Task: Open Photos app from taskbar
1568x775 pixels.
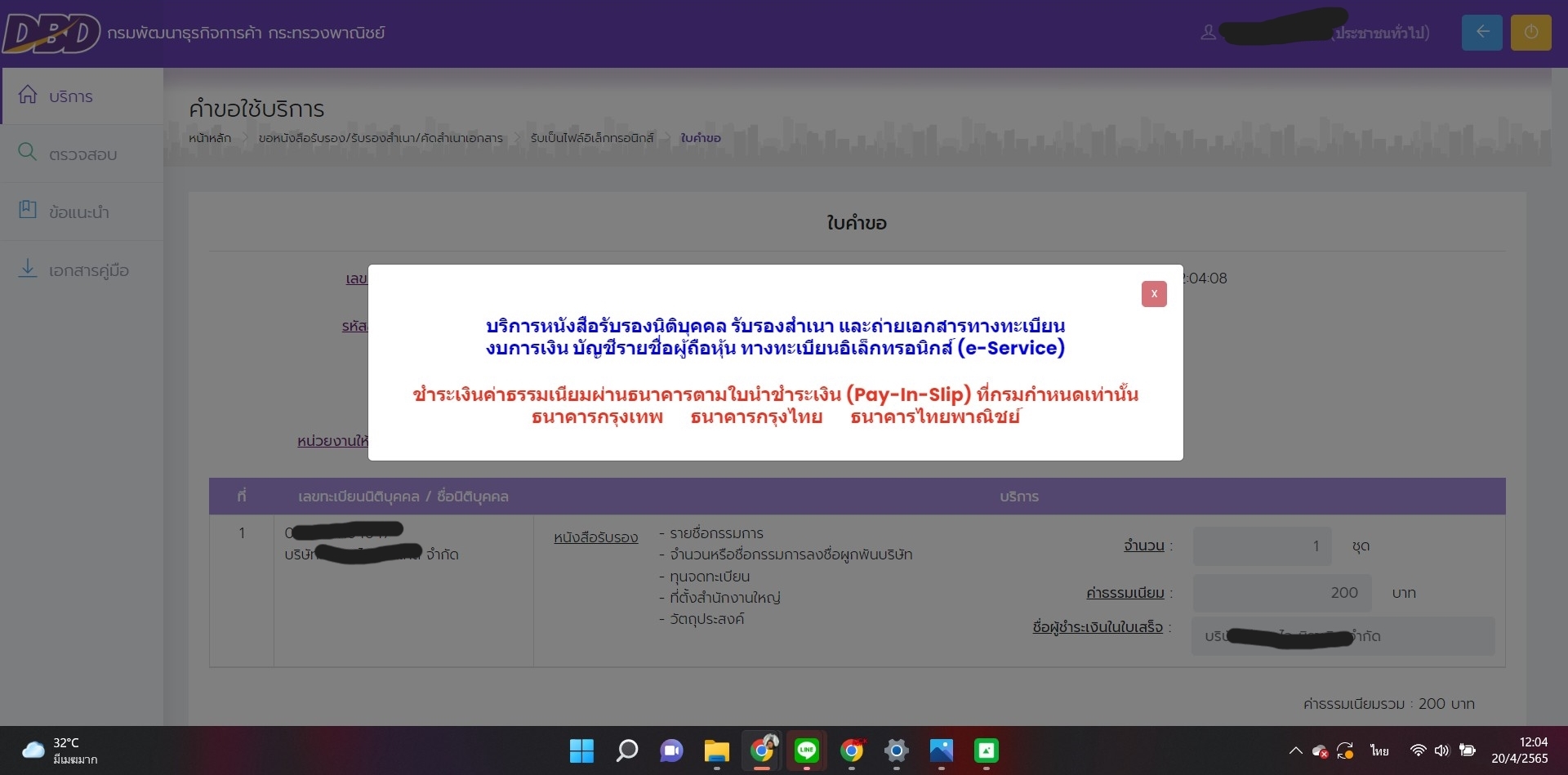Action: click(x=942, y=751)
